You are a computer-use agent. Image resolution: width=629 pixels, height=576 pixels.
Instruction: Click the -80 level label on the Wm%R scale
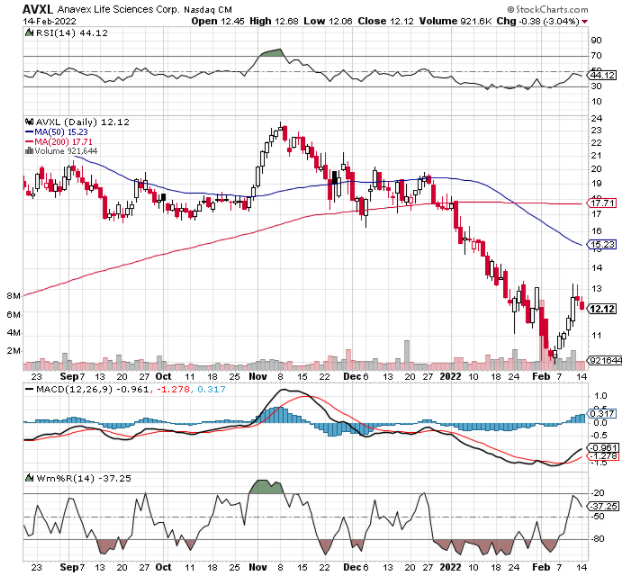pyautogui.click(x=597, y=539)
